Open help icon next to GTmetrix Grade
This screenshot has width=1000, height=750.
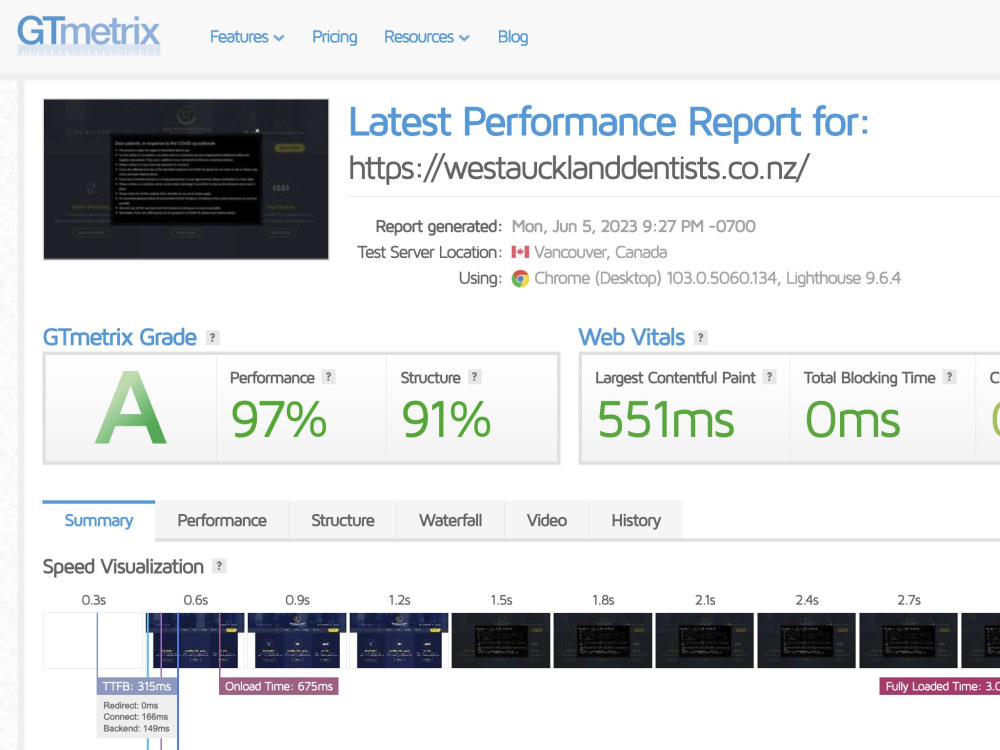(x=213, y=337)
